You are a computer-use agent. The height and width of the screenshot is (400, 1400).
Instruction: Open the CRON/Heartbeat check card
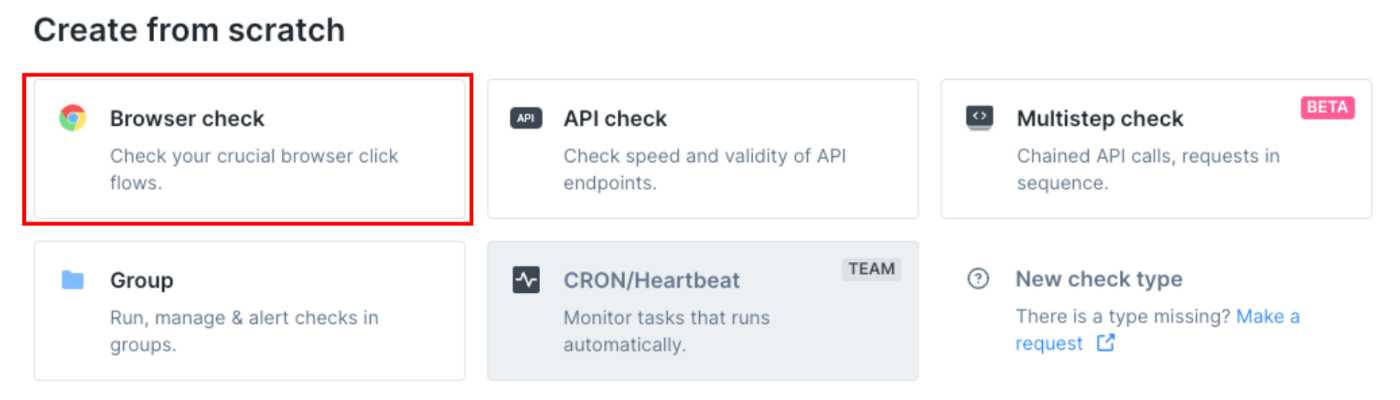(703, 310)
